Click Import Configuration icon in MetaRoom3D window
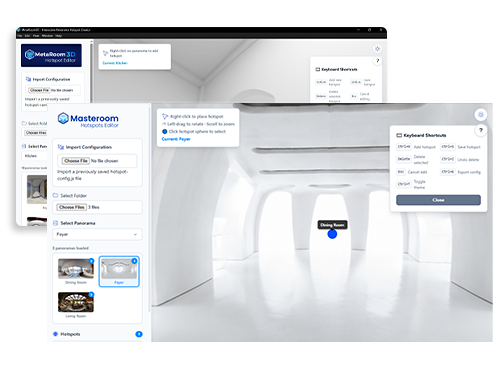 click(28, 79)
